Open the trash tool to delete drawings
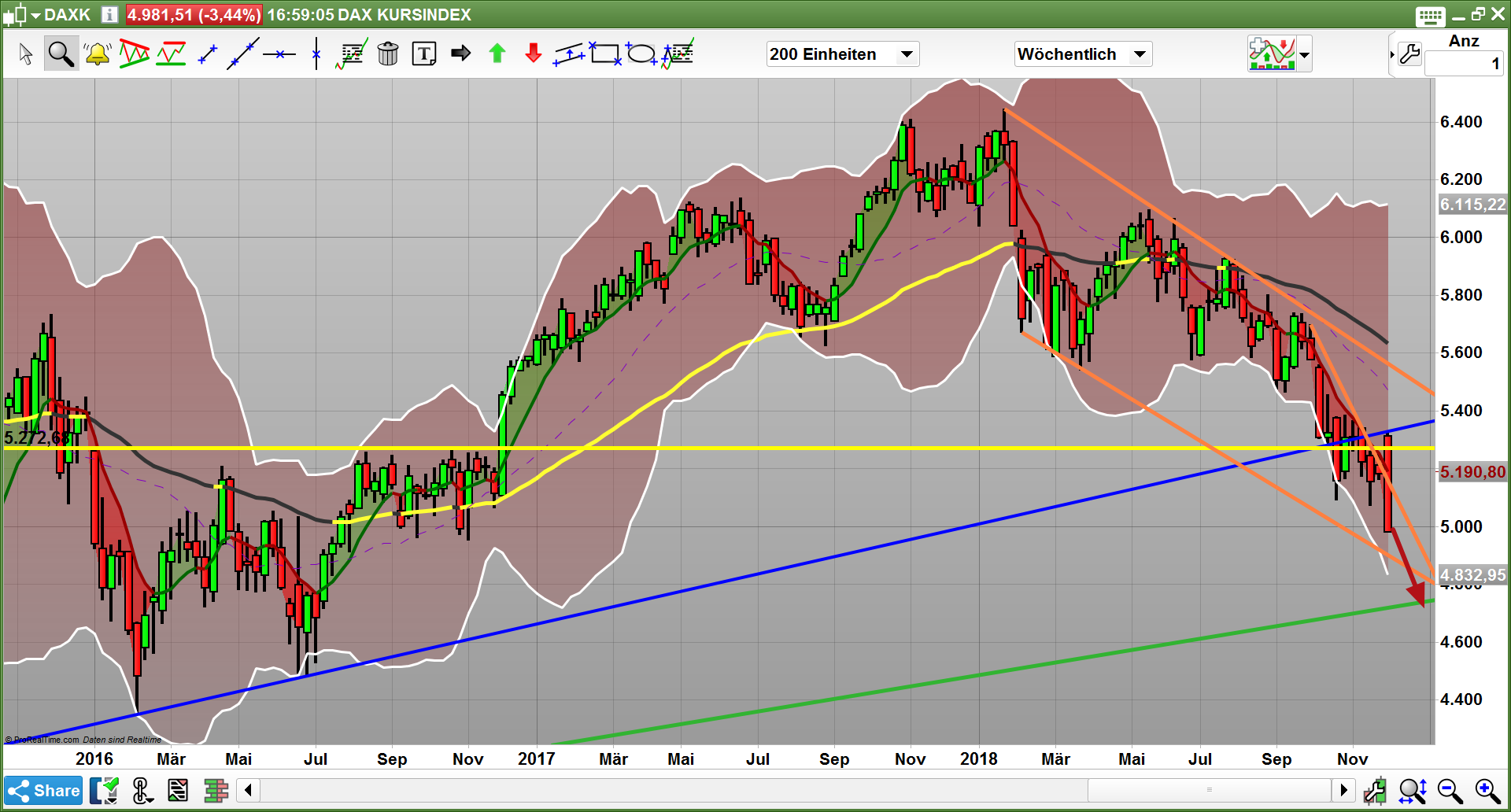Viewport: 1511px width, 812px height. (x=388, y=53)
